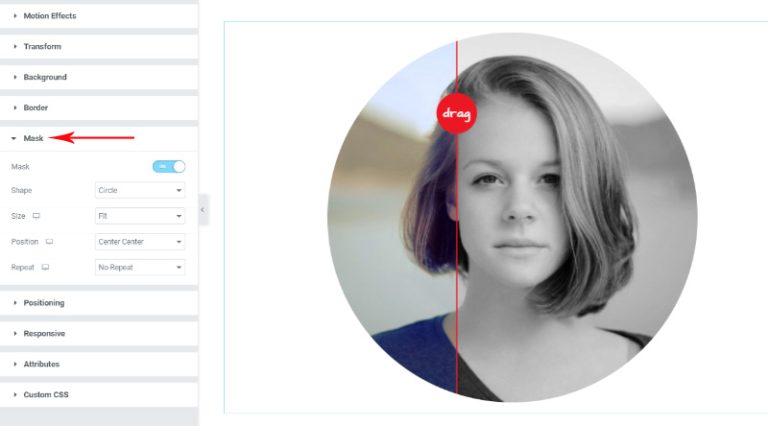Screen dimensions: 768x426
Task: Open the Size dropdown showing Fit
Action: pos(140,216)
